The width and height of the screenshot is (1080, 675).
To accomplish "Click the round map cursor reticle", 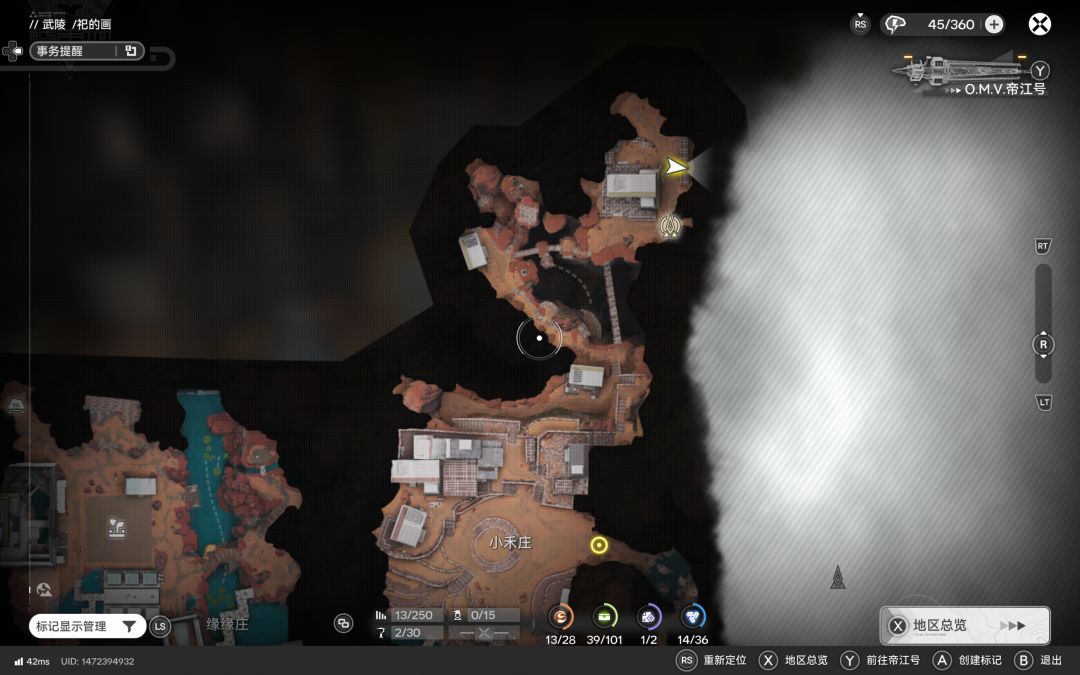I will pos(539,338).
